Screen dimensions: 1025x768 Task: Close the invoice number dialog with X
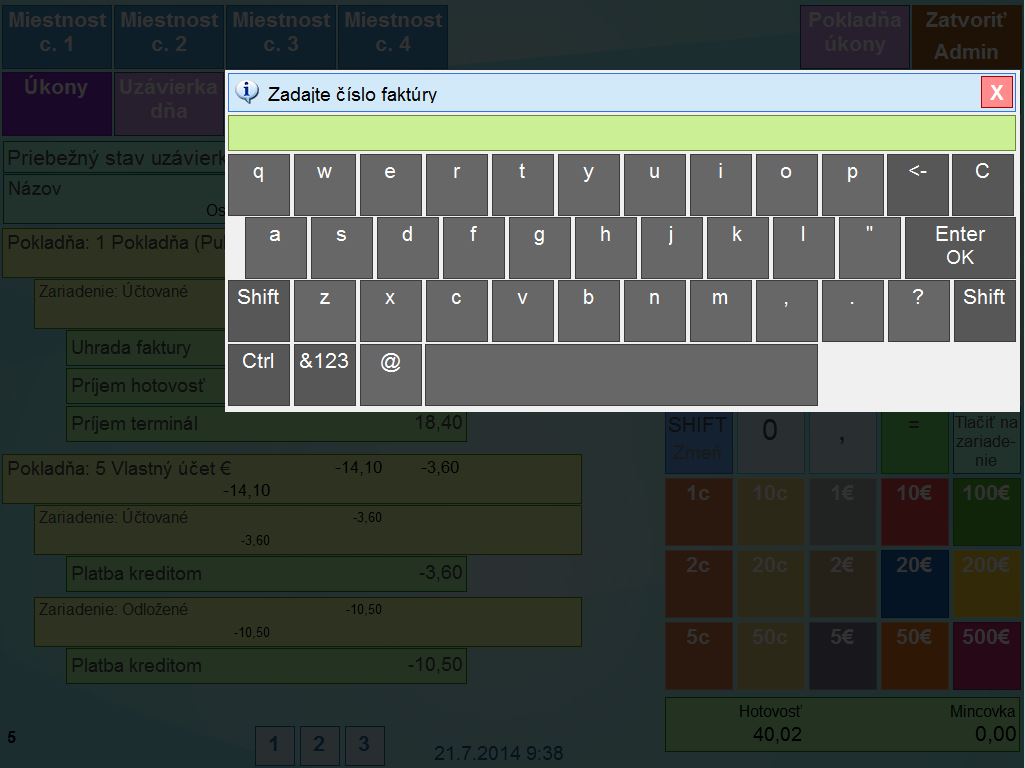click(996, 93)
